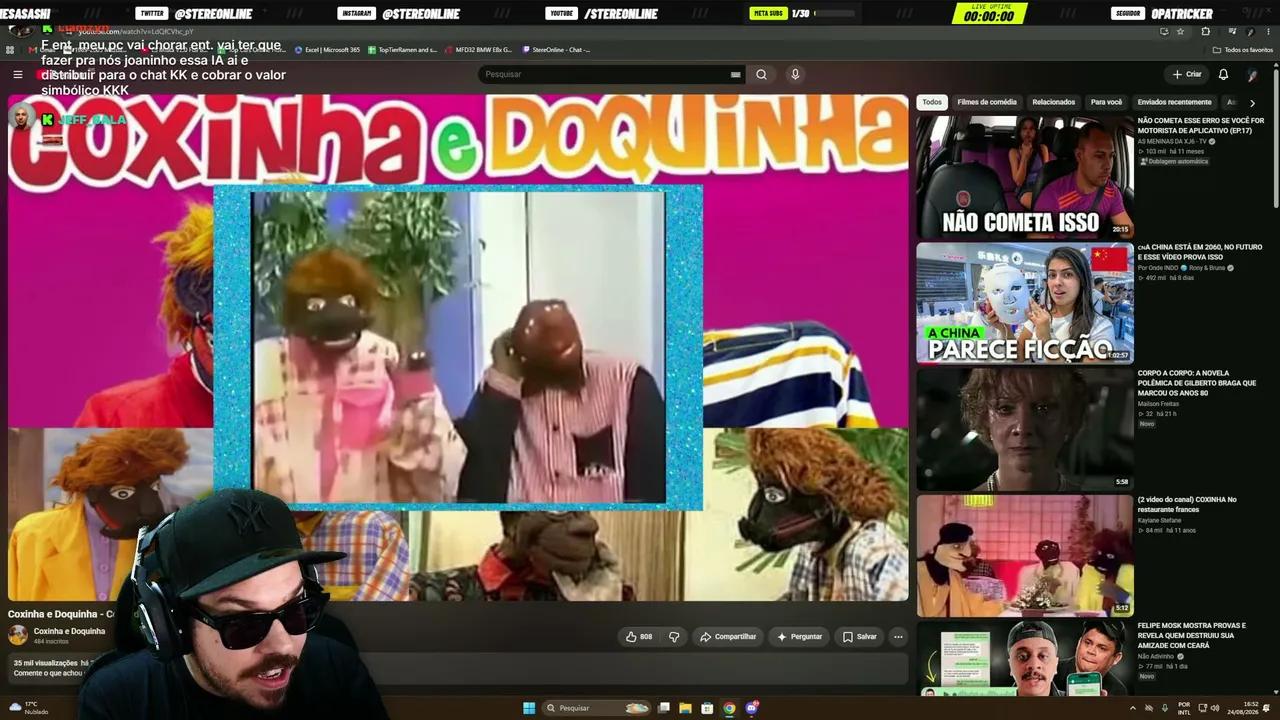Open the weather widget showing 17°C

point(29,708)
